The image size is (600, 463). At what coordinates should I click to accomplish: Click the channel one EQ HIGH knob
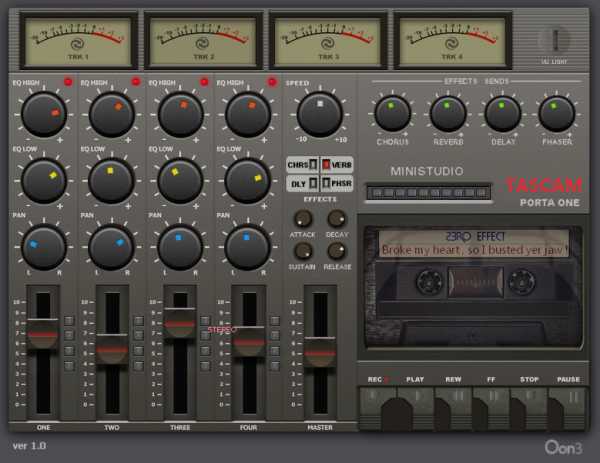(44, 114)
